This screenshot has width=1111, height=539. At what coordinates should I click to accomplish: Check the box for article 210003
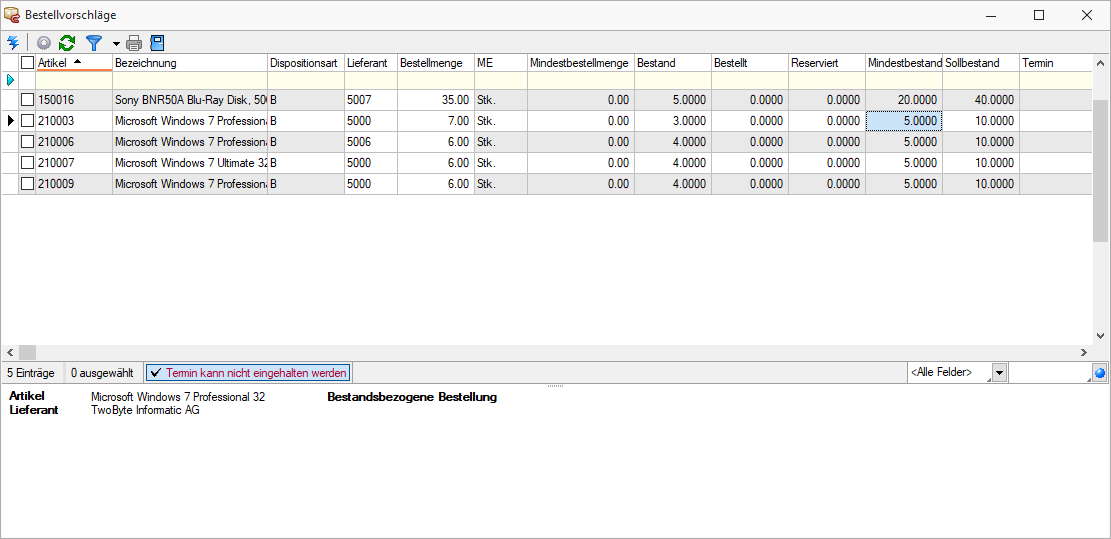tap(27, 121)
